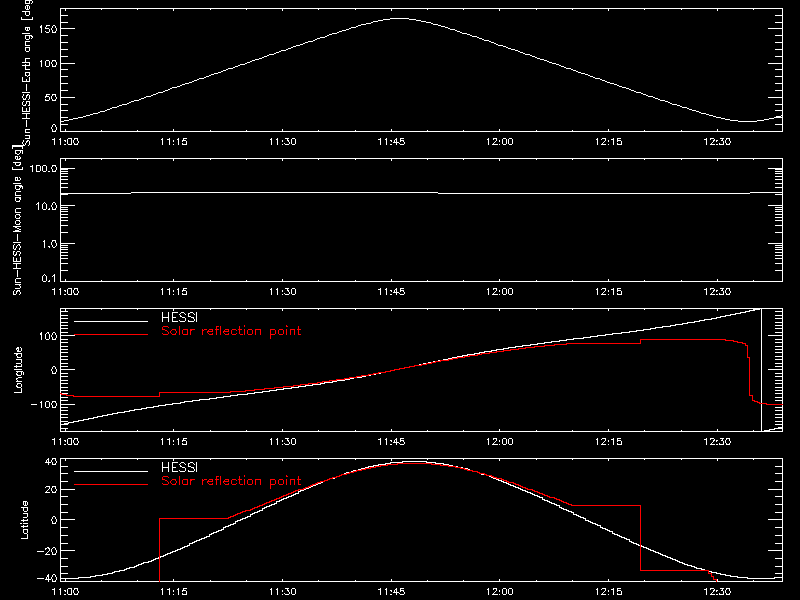Select HESSI legend text in Latitude plot
800x600 pixels.
(179, 467)
